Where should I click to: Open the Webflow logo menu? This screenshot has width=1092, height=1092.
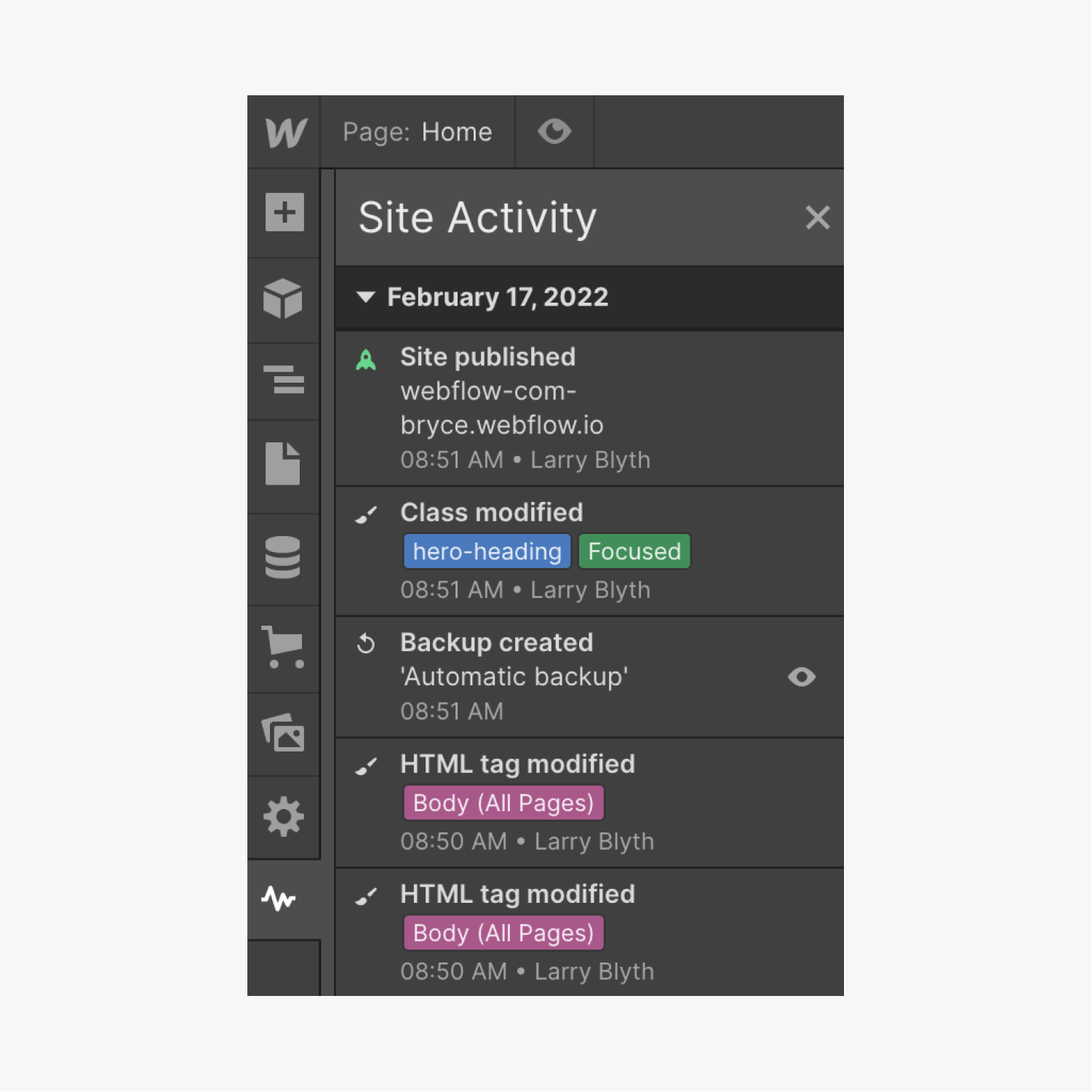[x=285, y=132]
